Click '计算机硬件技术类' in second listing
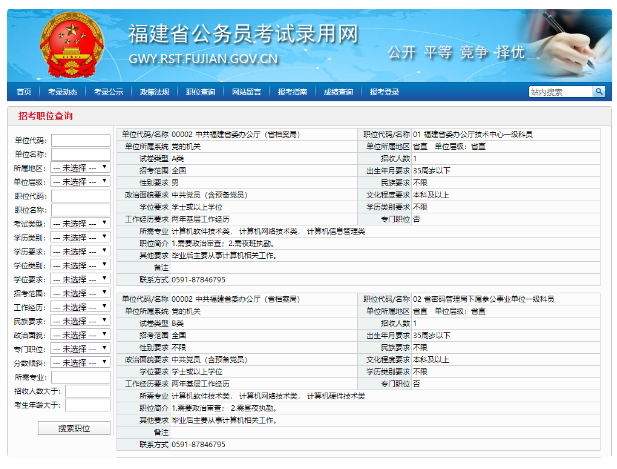The width and height of the screenshot is (617, 469). click(x=336, y=396)
